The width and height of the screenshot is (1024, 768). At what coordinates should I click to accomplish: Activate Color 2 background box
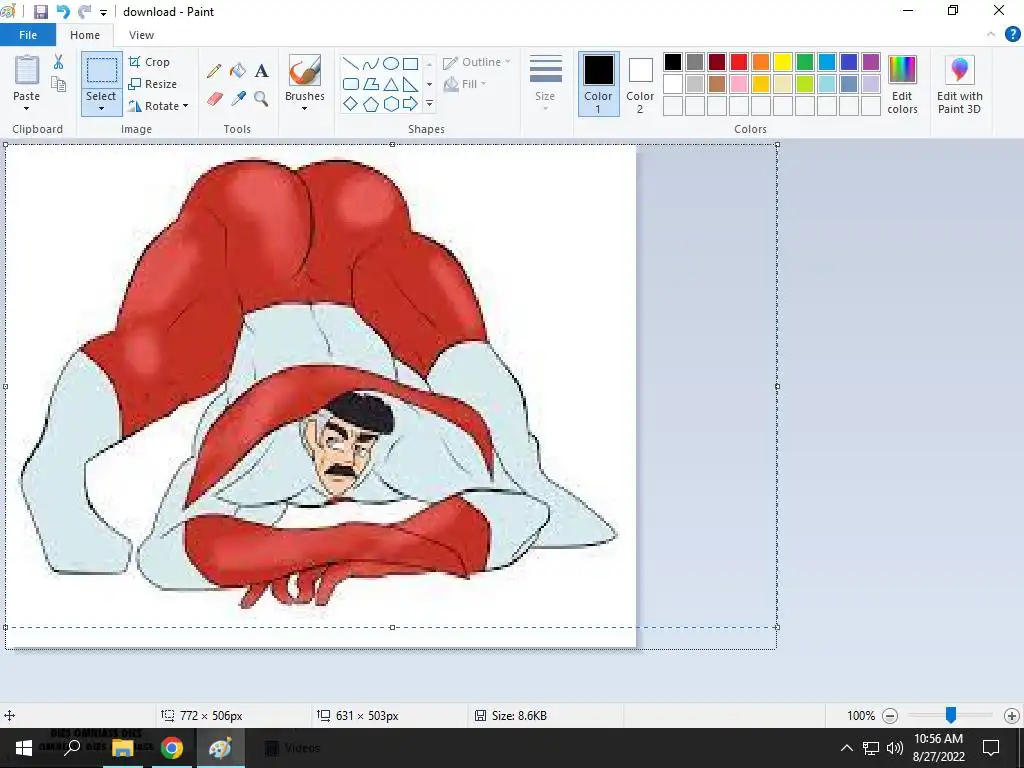pos(640,84)
